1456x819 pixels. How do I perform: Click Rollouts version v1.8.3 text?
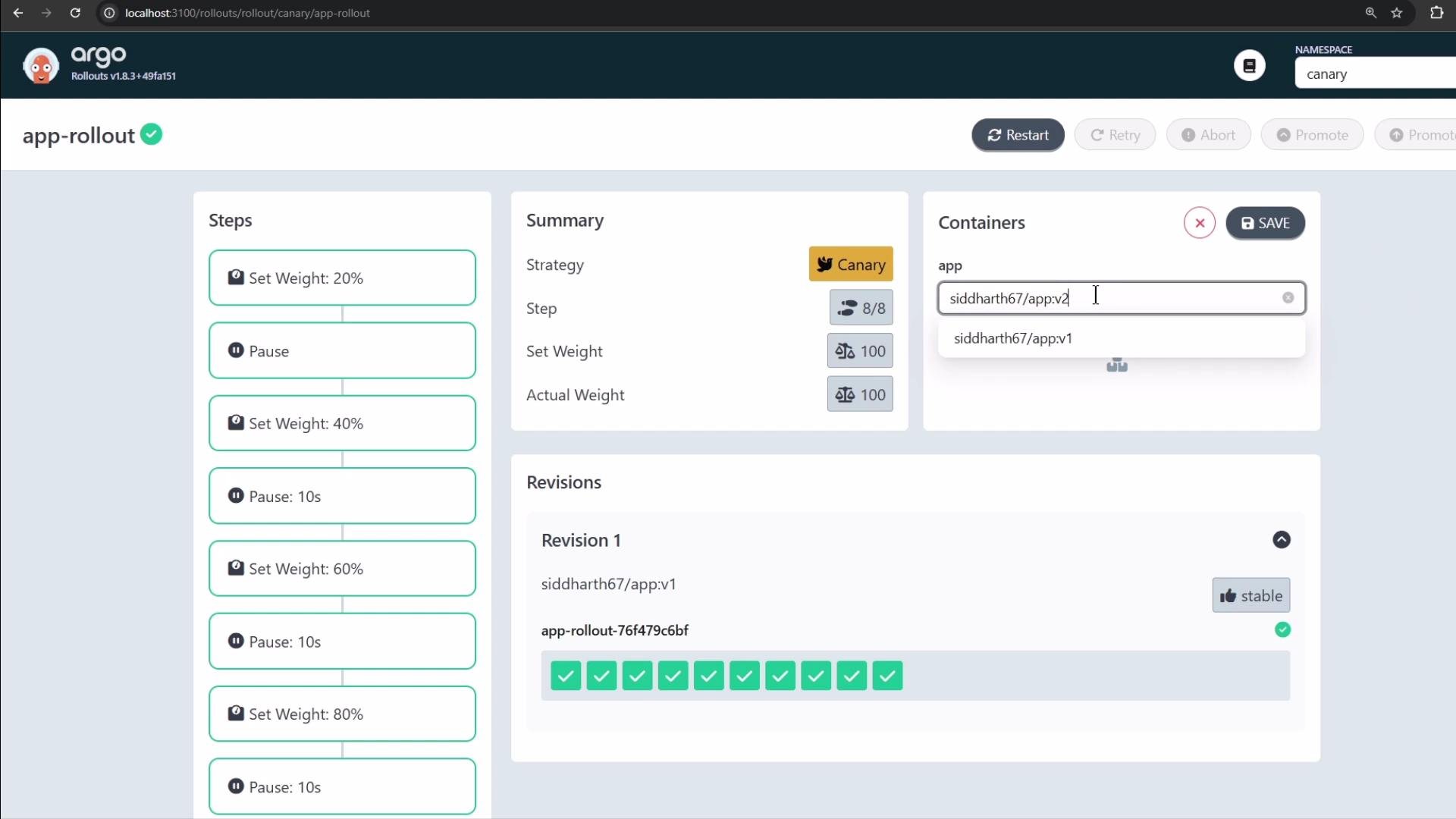[x=124, y=76]
